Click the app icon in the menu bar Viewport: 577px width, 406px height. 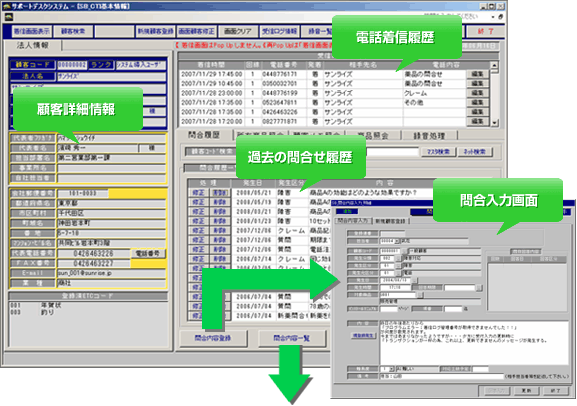pyautogui.click(x=9, y=17)
